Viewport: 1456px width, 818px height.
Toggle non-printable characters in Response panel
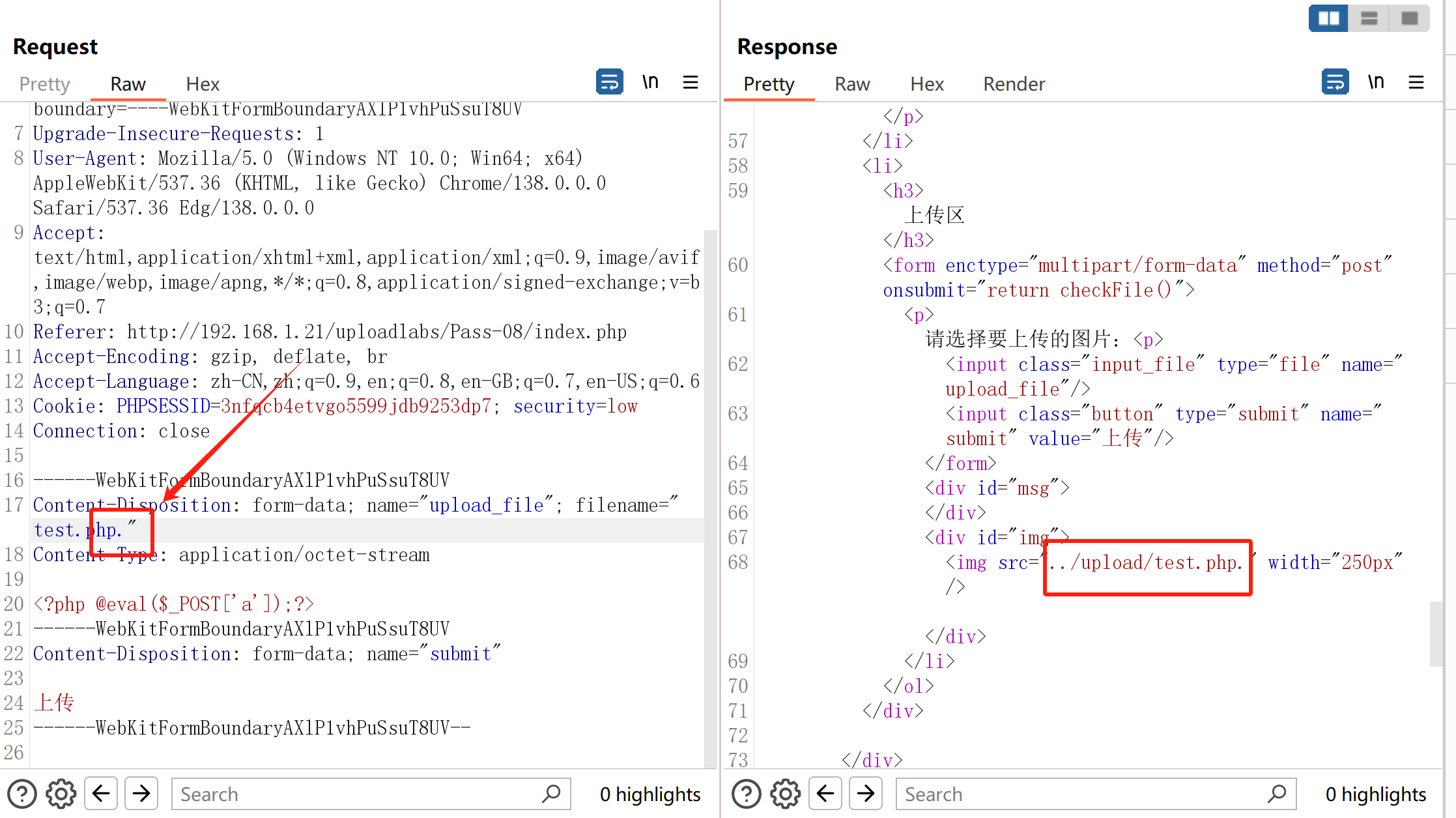(x=1376, y=82)
